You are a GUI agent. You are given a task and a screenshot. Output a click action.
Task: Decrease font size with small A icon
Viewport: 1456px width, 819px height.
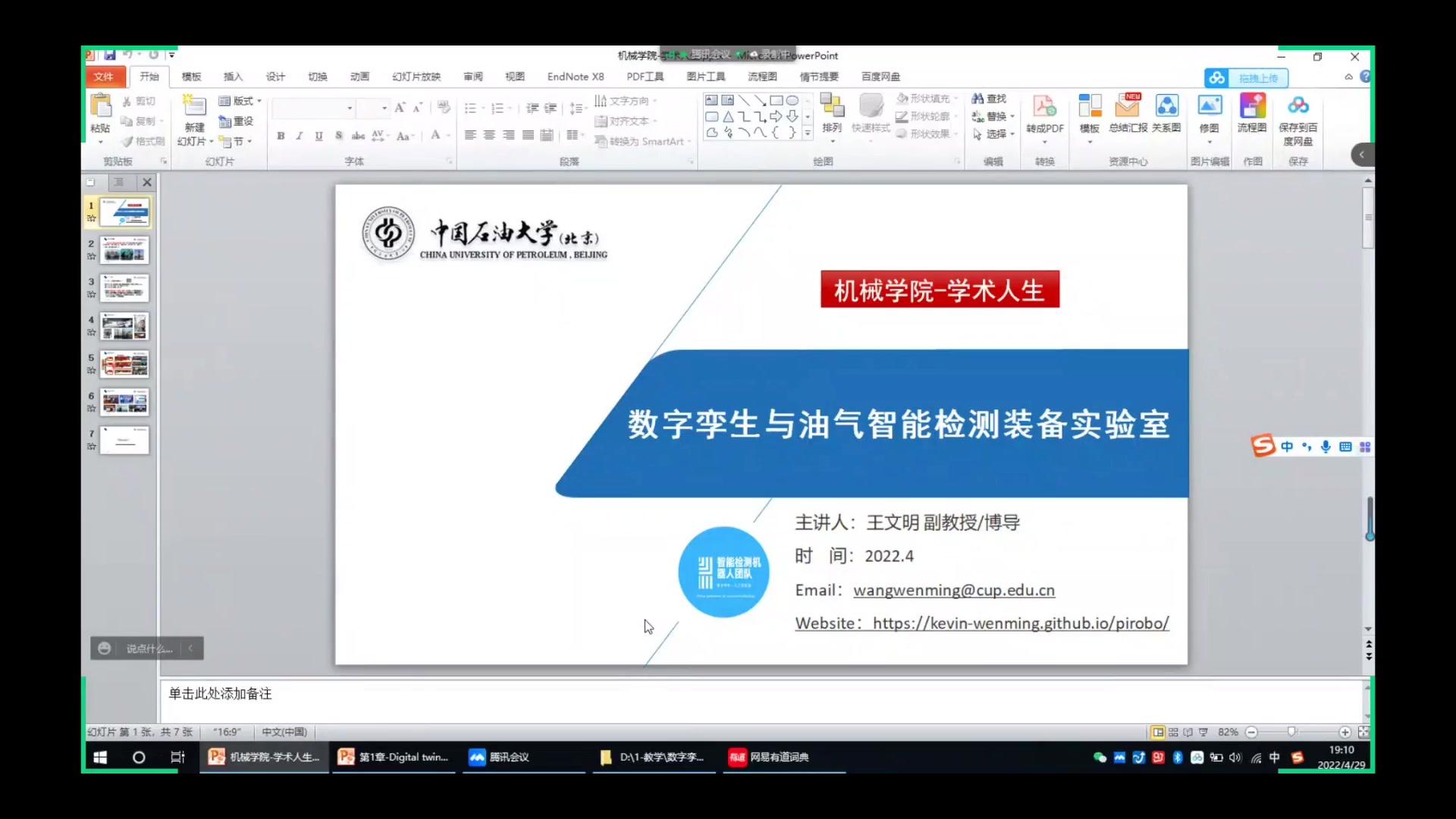pos(418,108)
